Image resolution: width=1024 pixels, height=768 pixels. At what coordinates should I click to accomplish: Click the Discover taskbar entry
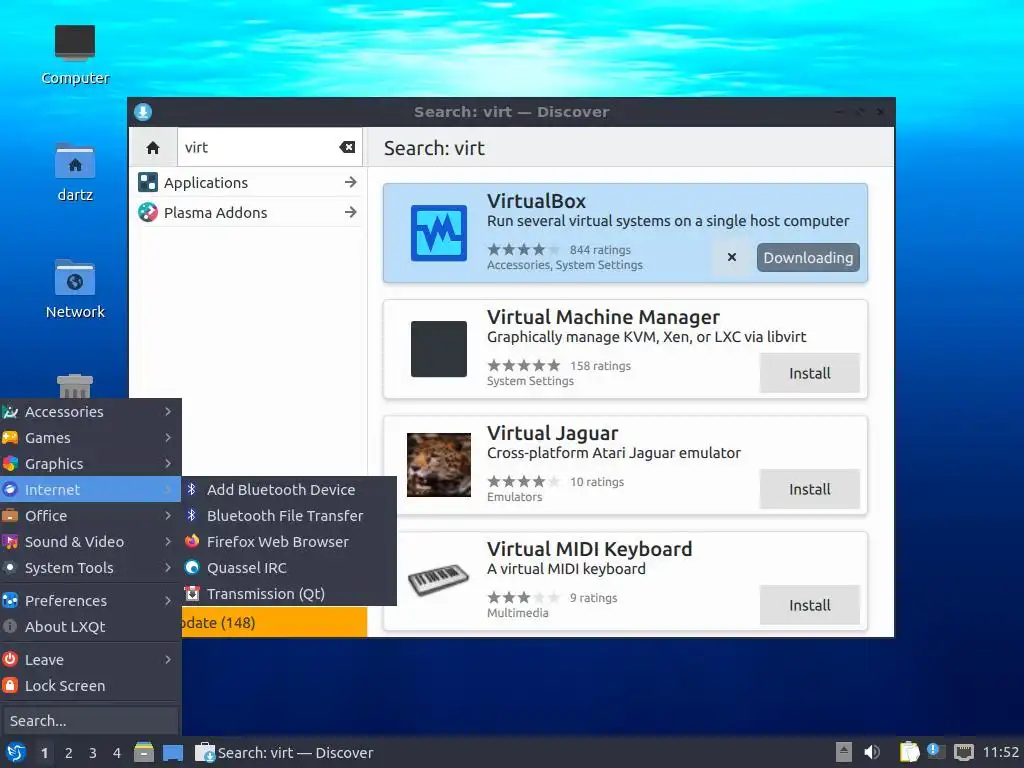pos(285,752)
